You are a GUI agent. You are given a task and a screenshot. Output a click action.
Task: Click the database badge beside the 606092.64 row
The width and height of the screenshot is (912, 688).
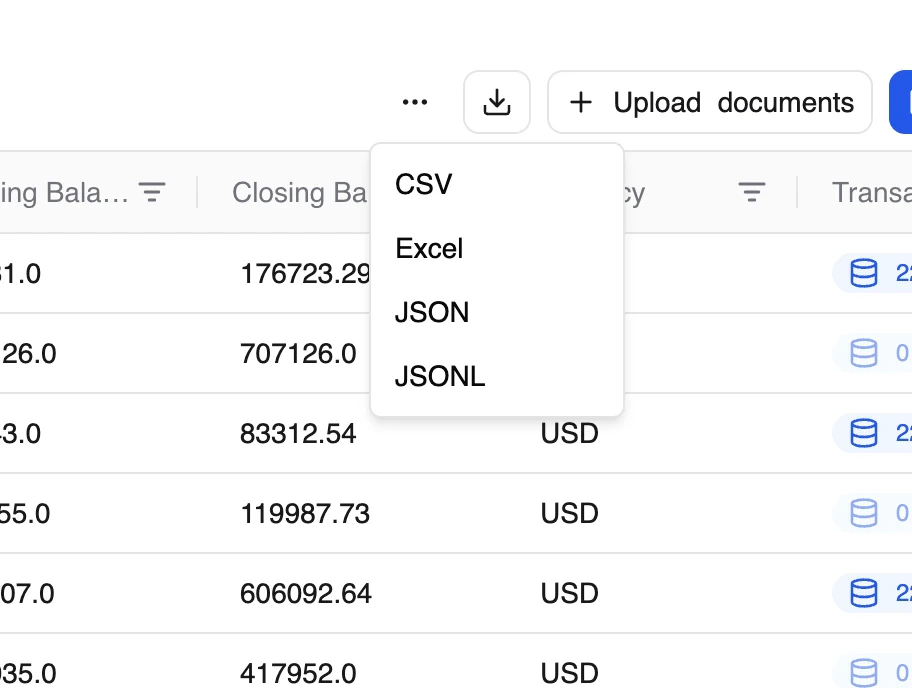[x=863, y=593]
